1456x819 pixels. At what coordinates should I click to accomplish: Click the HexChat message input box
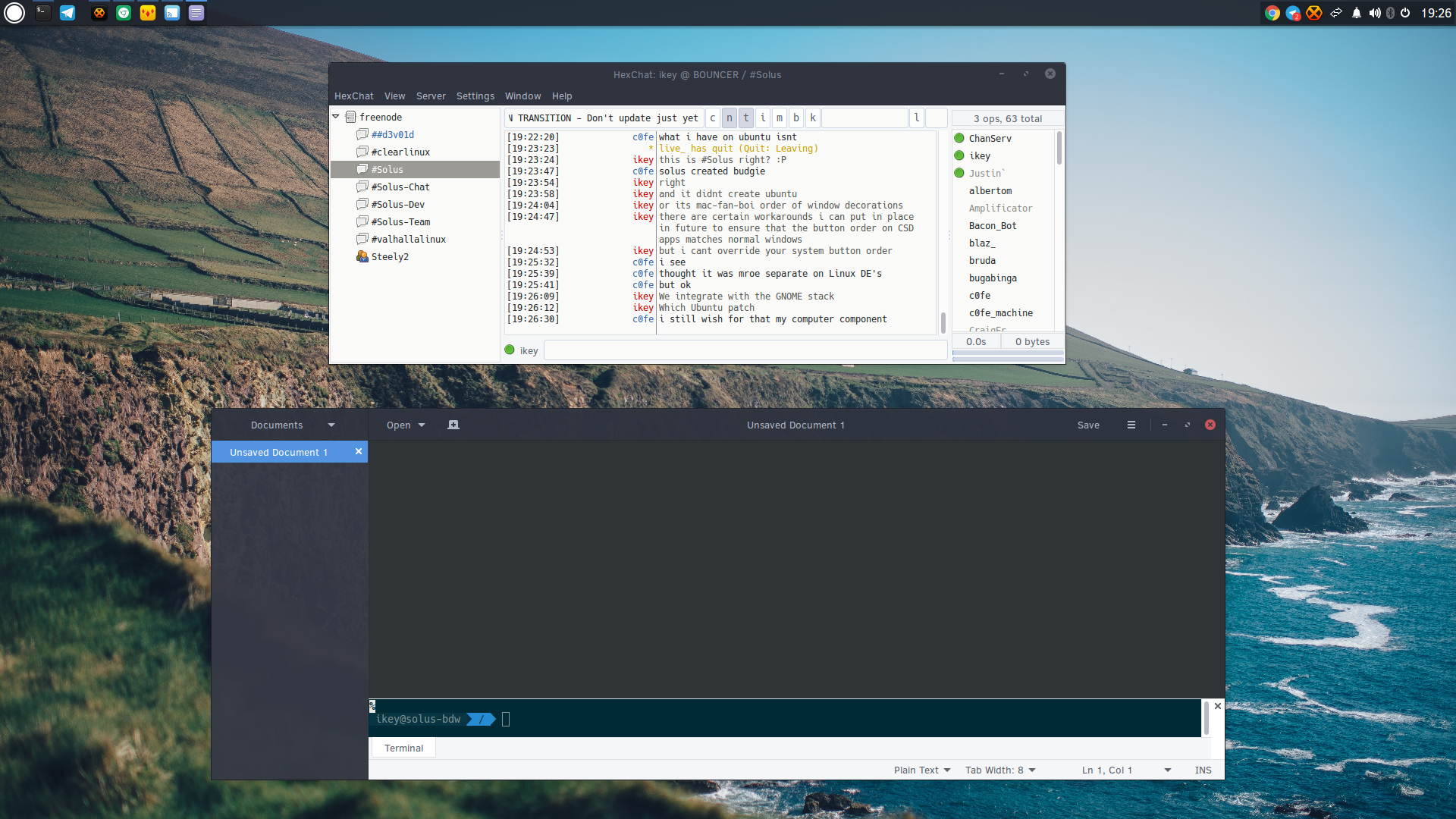745,350
